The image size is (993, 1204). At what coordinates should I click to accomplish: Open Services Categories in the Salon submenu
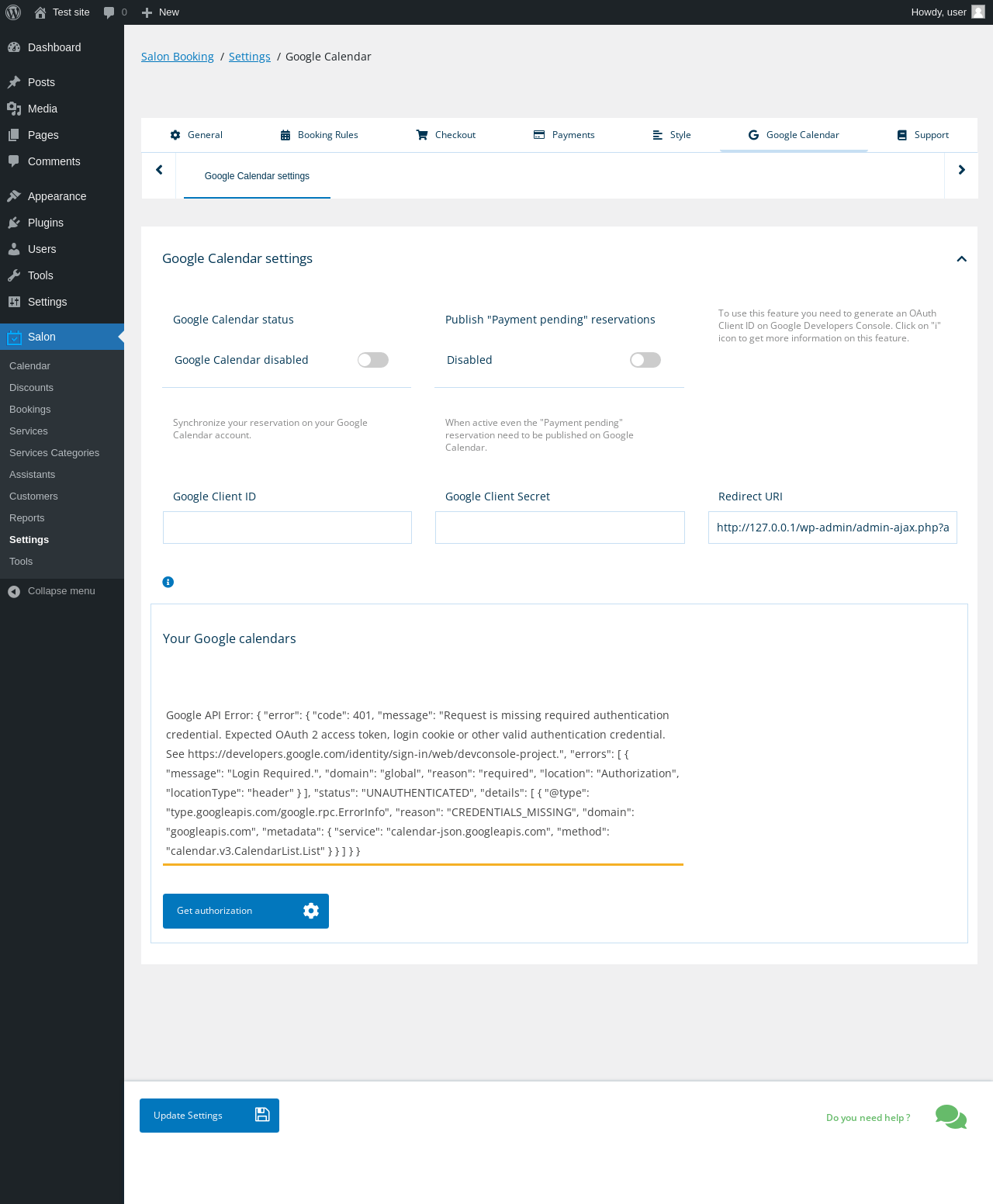[54, 453]
